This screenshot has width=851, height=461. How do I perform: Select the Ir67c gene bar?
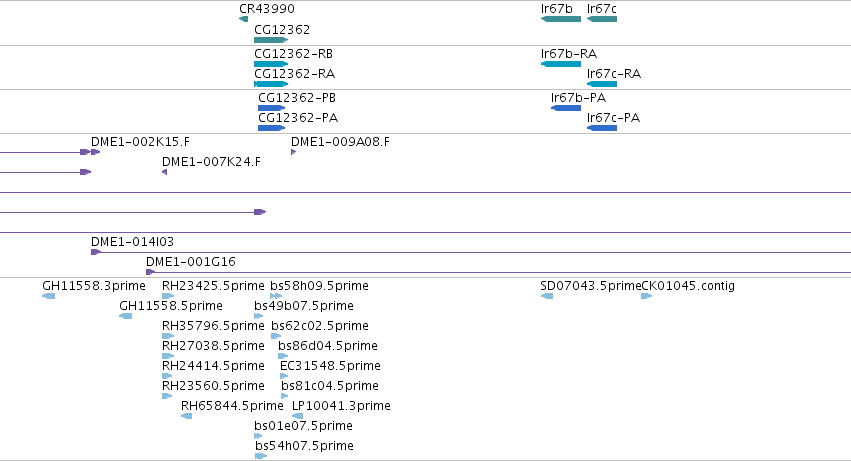click(x=602, y=20)
